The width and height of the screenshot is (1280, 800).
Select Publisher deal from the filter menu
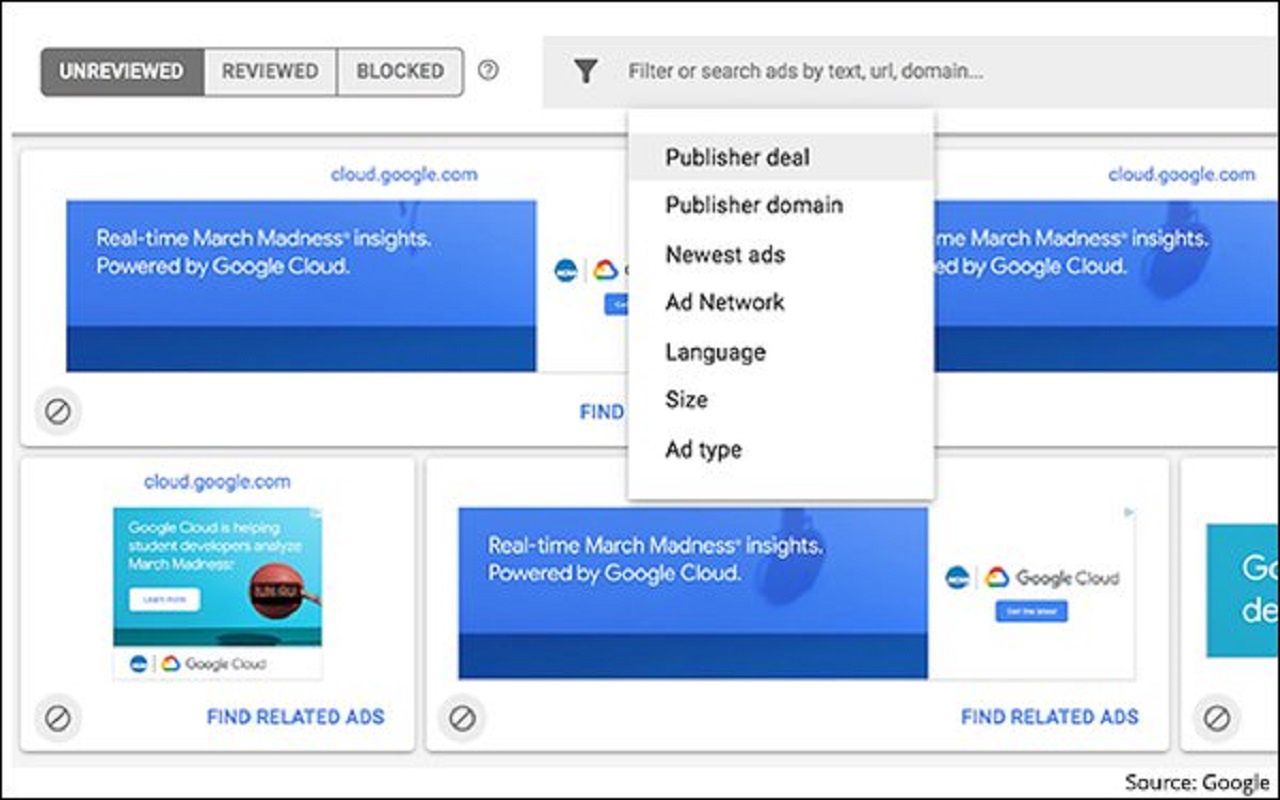click(x=738, y=157)
